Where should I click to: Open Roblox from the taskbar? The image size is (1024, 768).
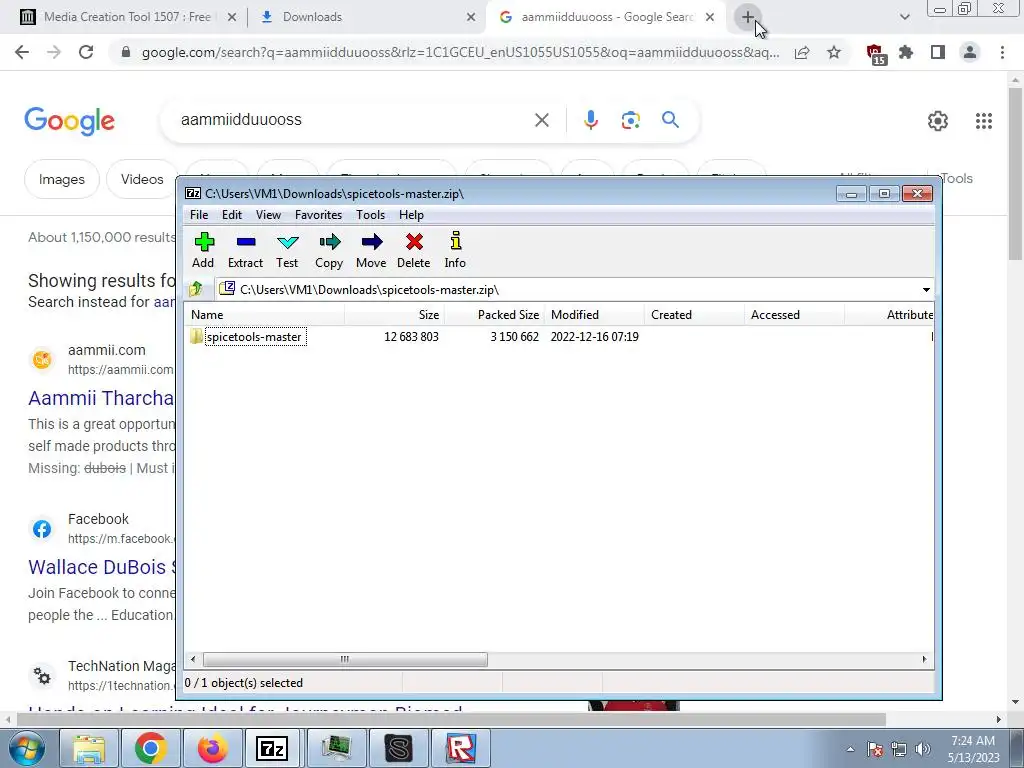(460, 748)
